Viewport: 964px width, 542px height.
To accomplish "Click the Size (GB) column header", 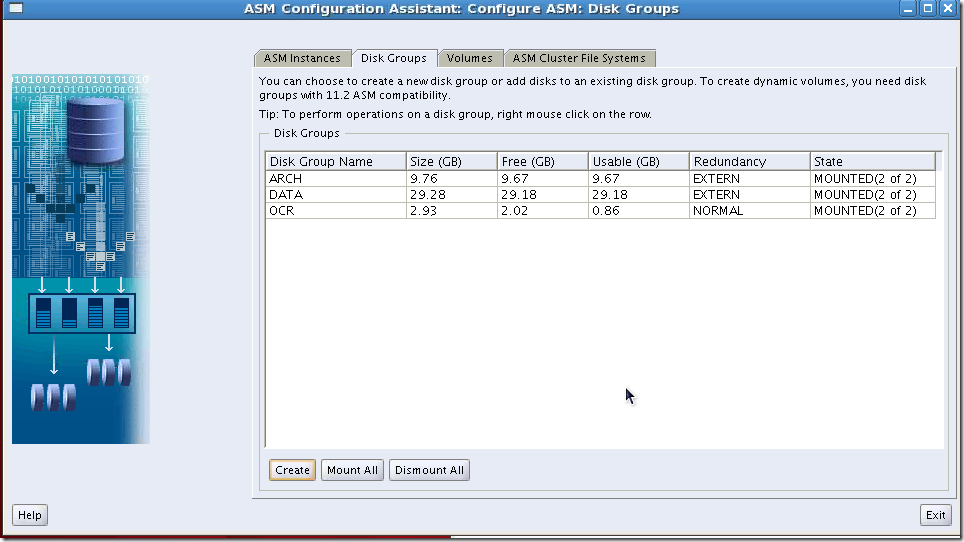I will point(451,161).
